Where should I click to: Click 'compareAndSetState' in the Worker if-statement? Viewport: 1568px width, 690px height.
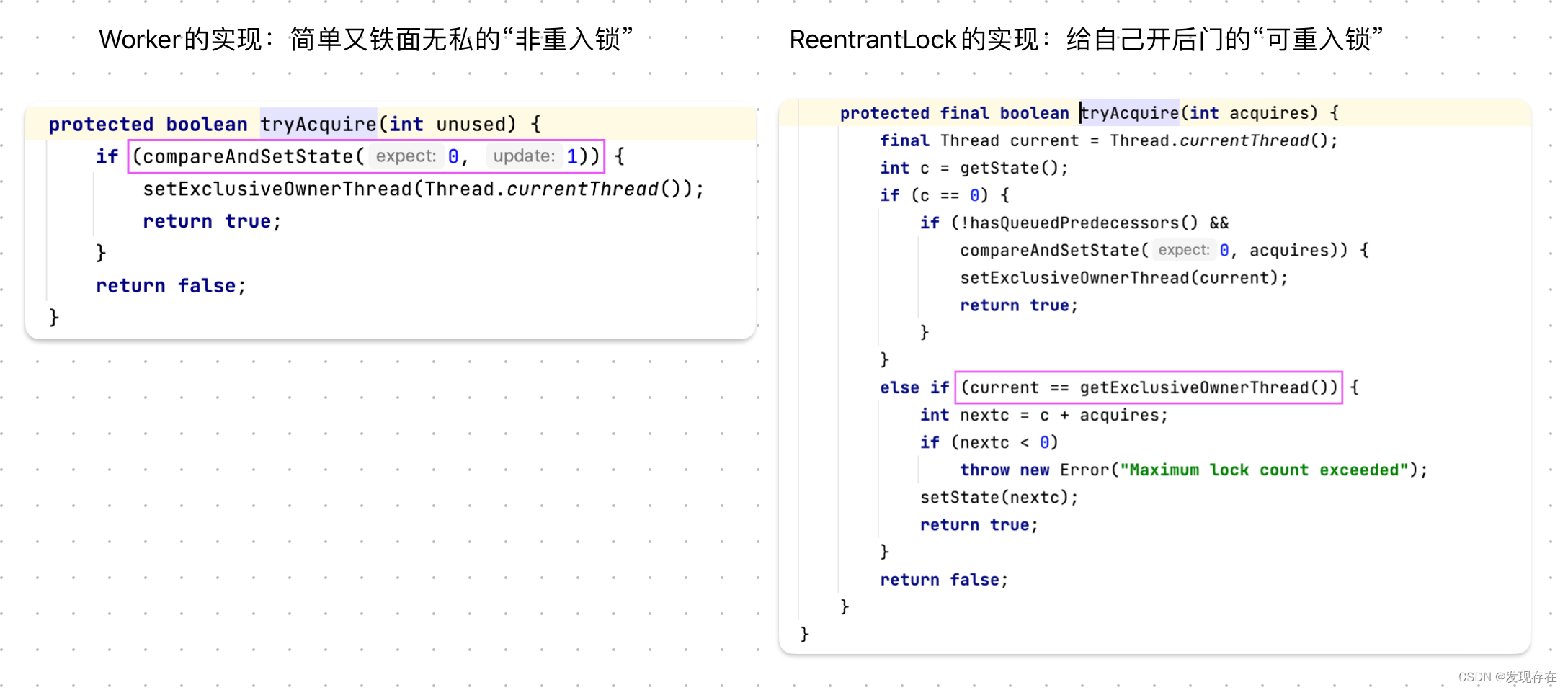coord(248,156)
